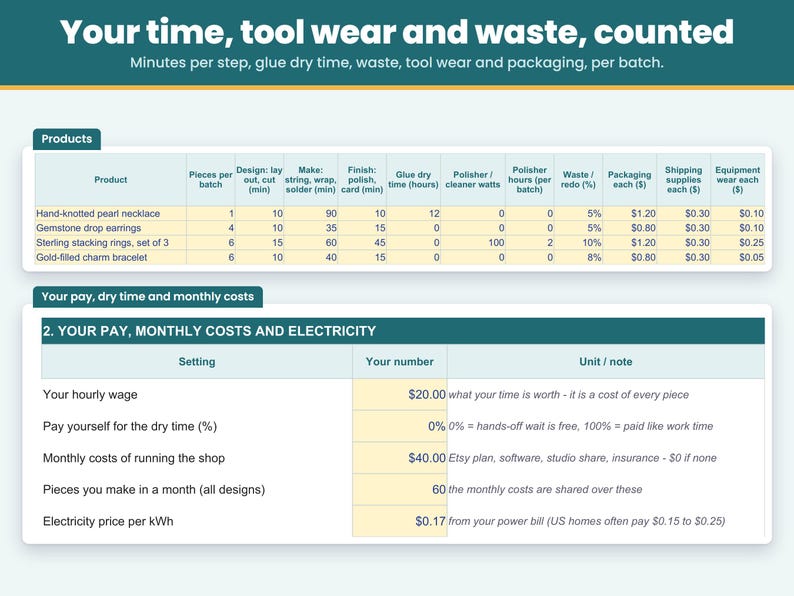The image size is (794, 596).
Task: Select charm bracelet equipment wear $0.05
Action: [x=737, y=257]
